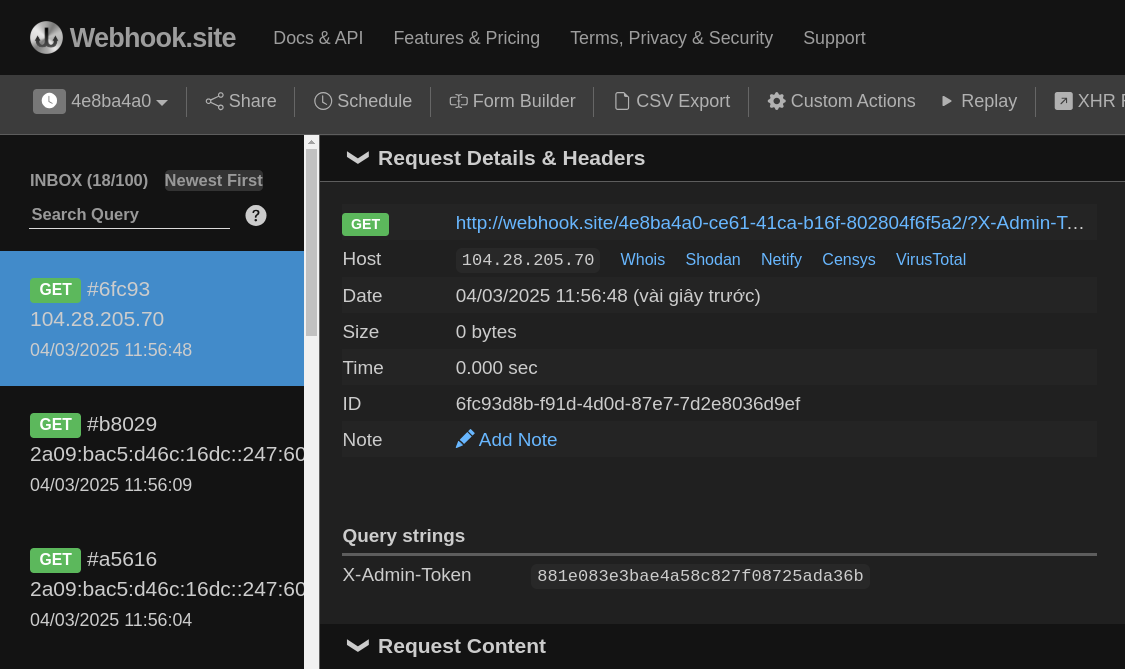Image resolution: width=1125 pixels, height=669 pixels.
Task: Click the Webhook.site logo icon
Action: coord(46,38)
